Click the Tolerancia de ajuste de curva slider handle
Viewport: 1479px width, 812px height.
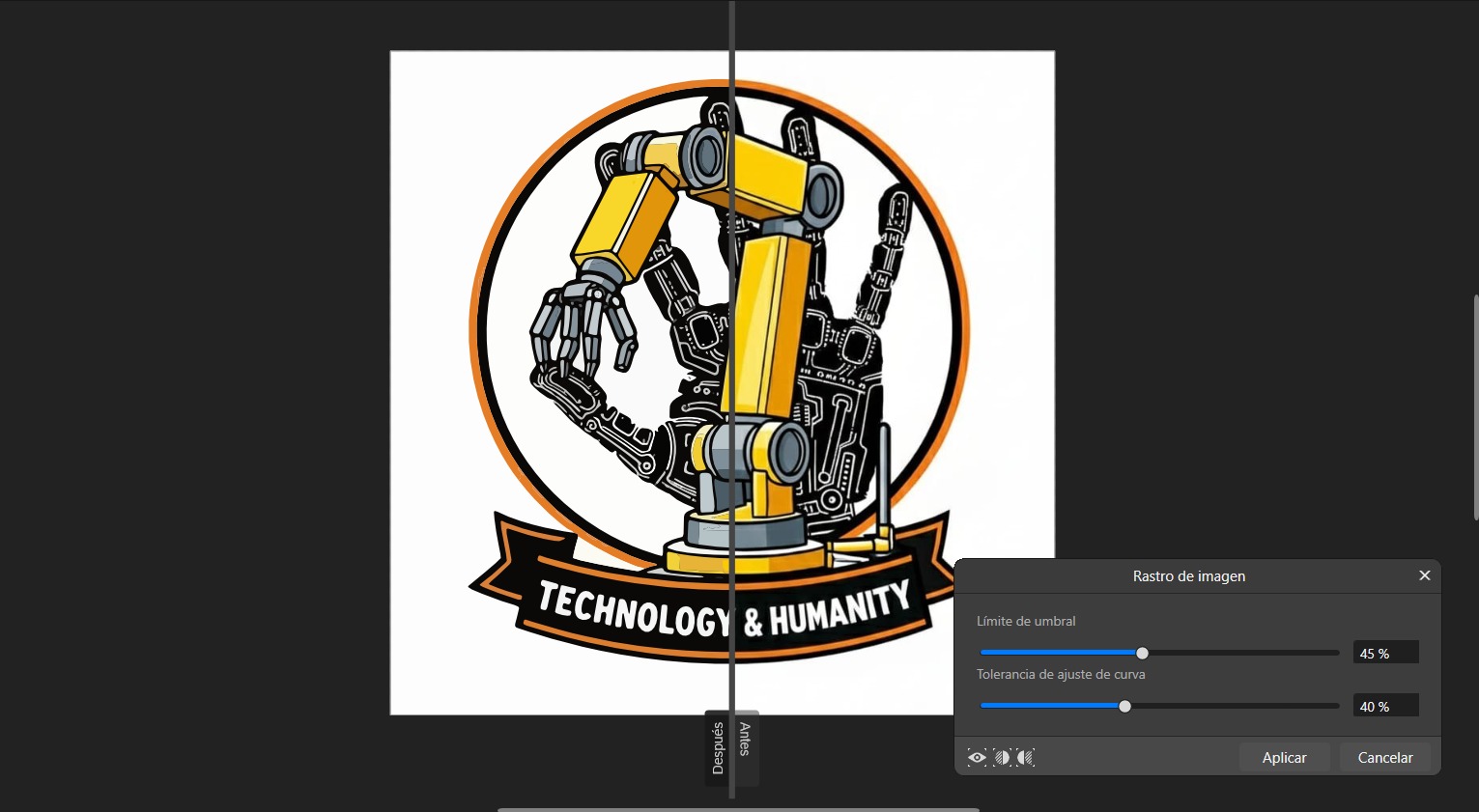[x=1124, y=706]
